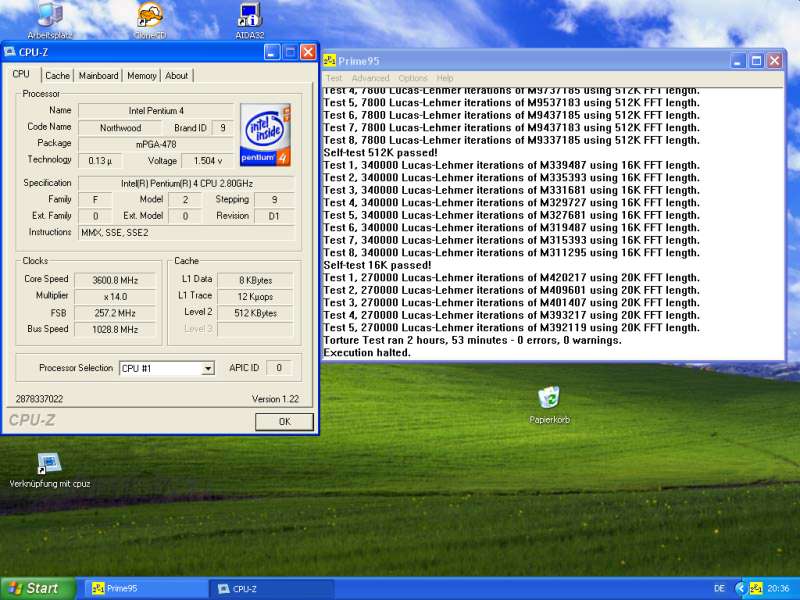Click the Prime95 system tray icon
800x600 pixels.
coord(756,588)
